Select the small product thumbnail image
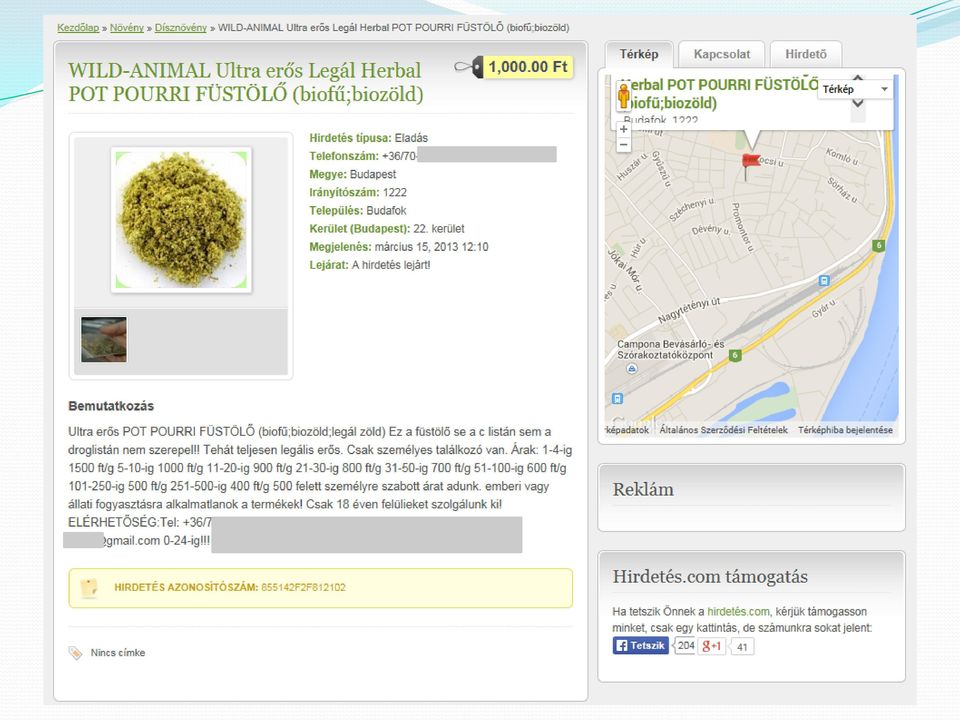This screenshot has height=720, width=960. [104, 340]
